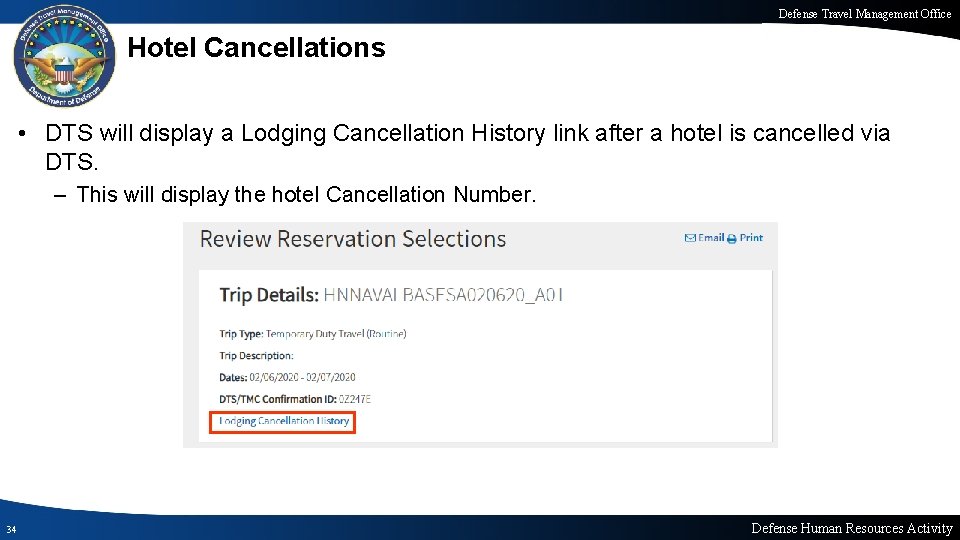Click the Print printer icon
The width and height of the screenshot is (960, 540).
(731, 239)
